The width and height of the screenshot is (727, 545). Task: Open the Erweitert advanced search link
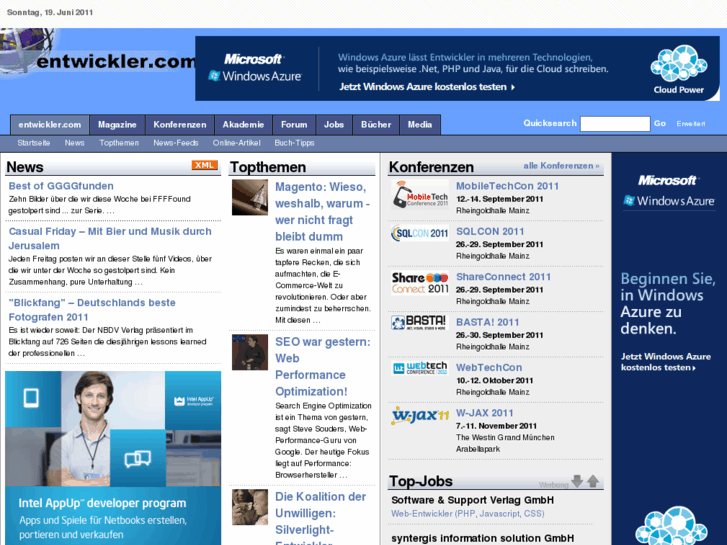(691, 124)
